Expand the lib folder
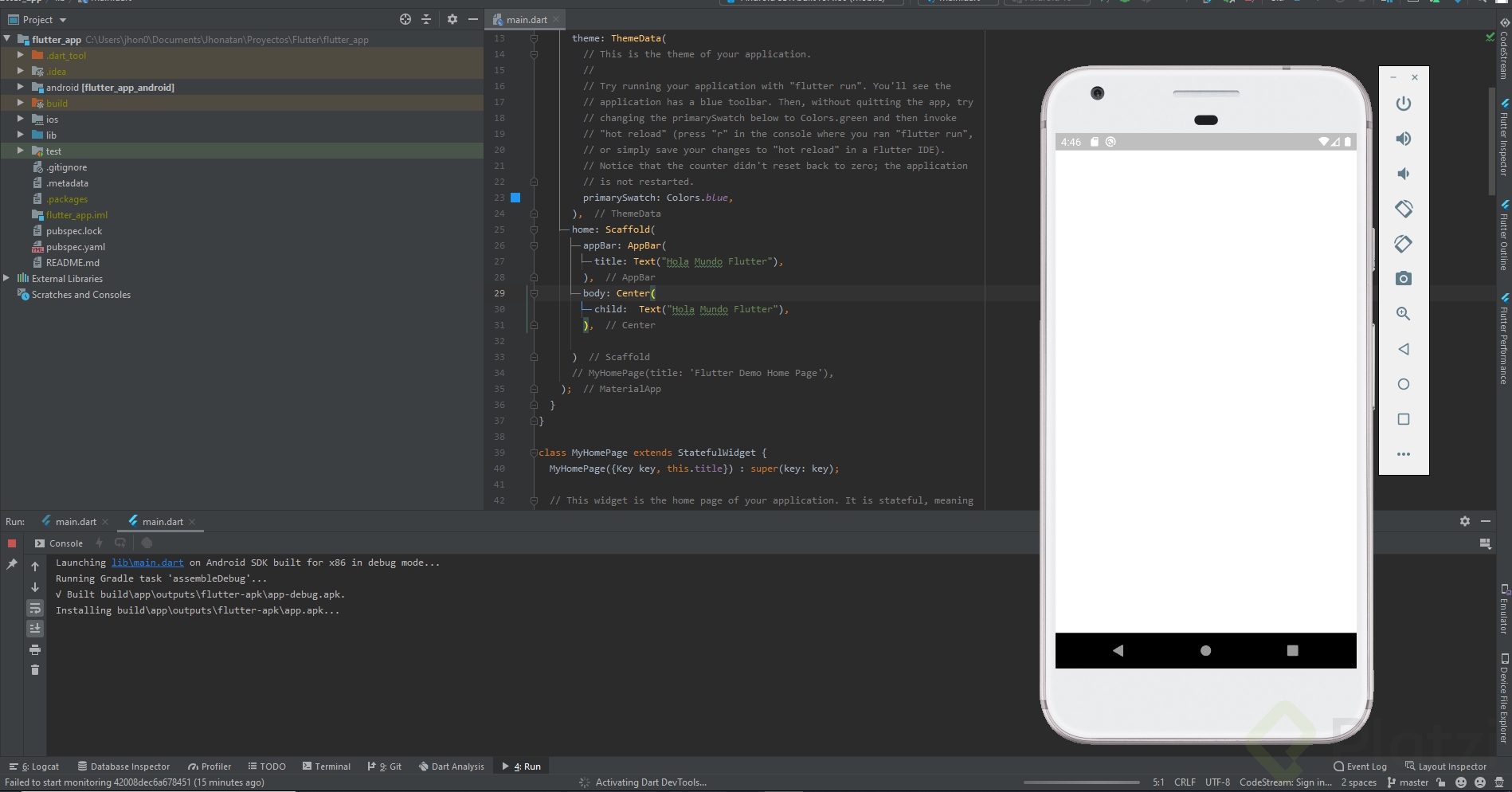The image size is (1512, 792). click(x=21, y=135)
